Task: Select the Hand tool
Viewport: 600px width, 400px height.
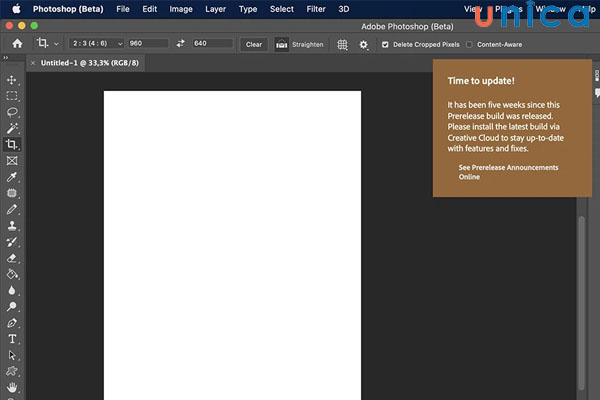Action: coord(12,387)
